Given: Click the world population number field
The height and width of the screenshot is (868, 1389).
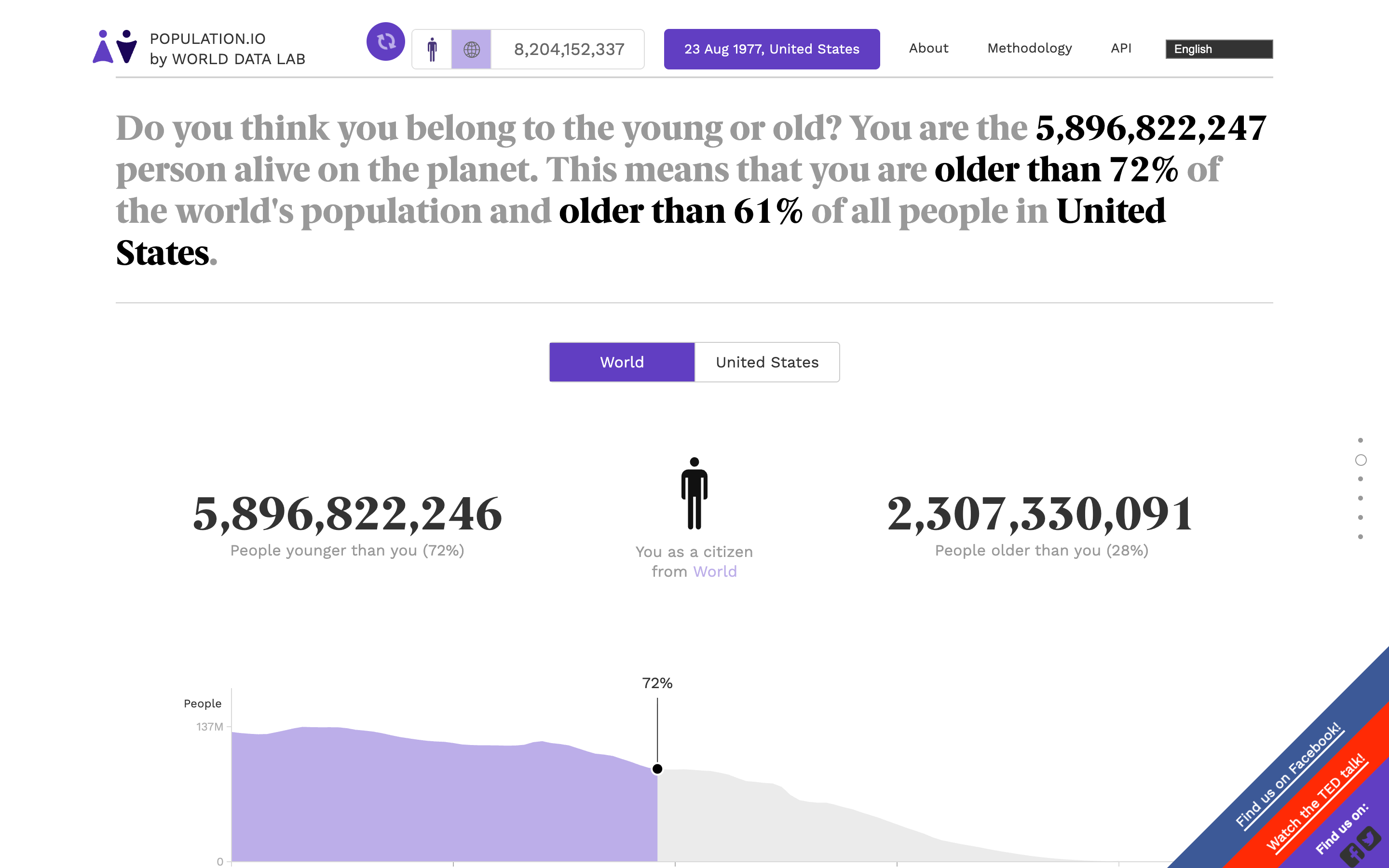Looking at the screenshot, I should click(569, 49).
